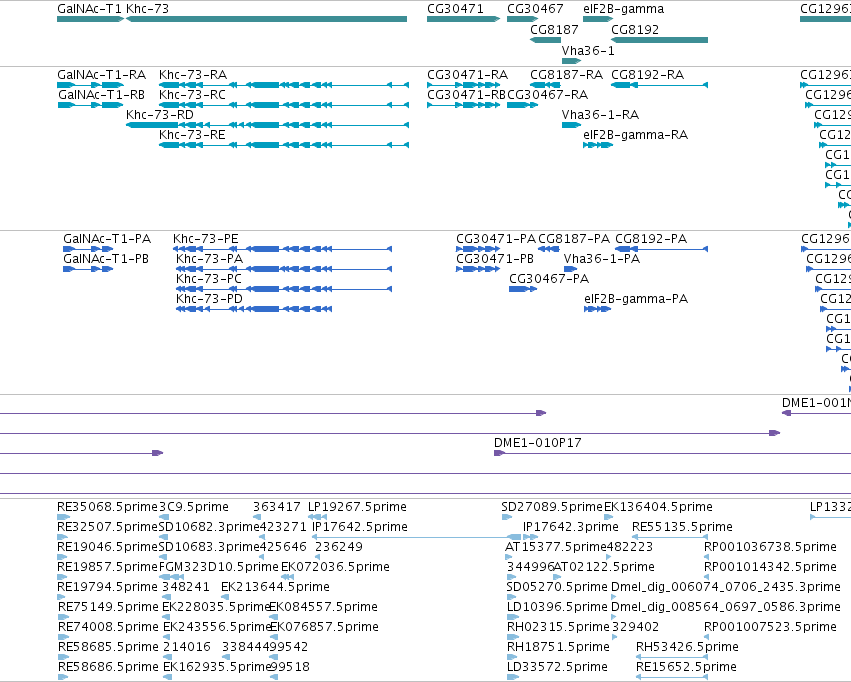Click the GalNAc-T1 gene arrow

[x=91, y=19]
